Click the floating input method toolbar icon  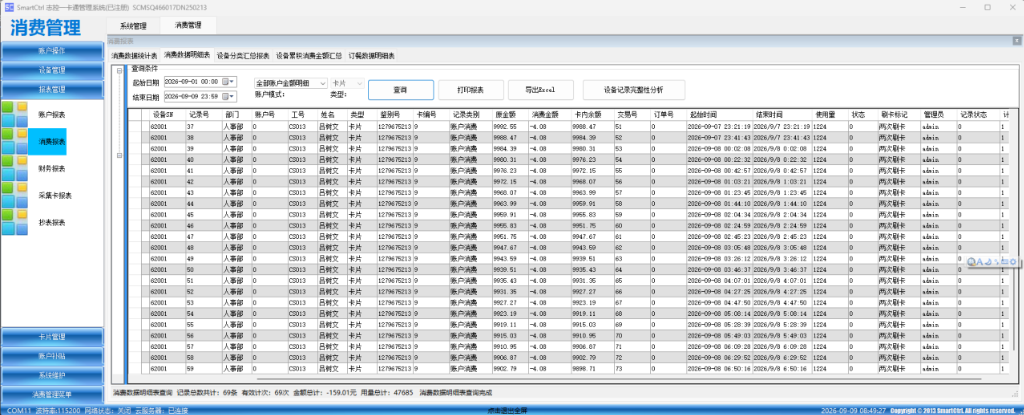[x=991, y=261]
